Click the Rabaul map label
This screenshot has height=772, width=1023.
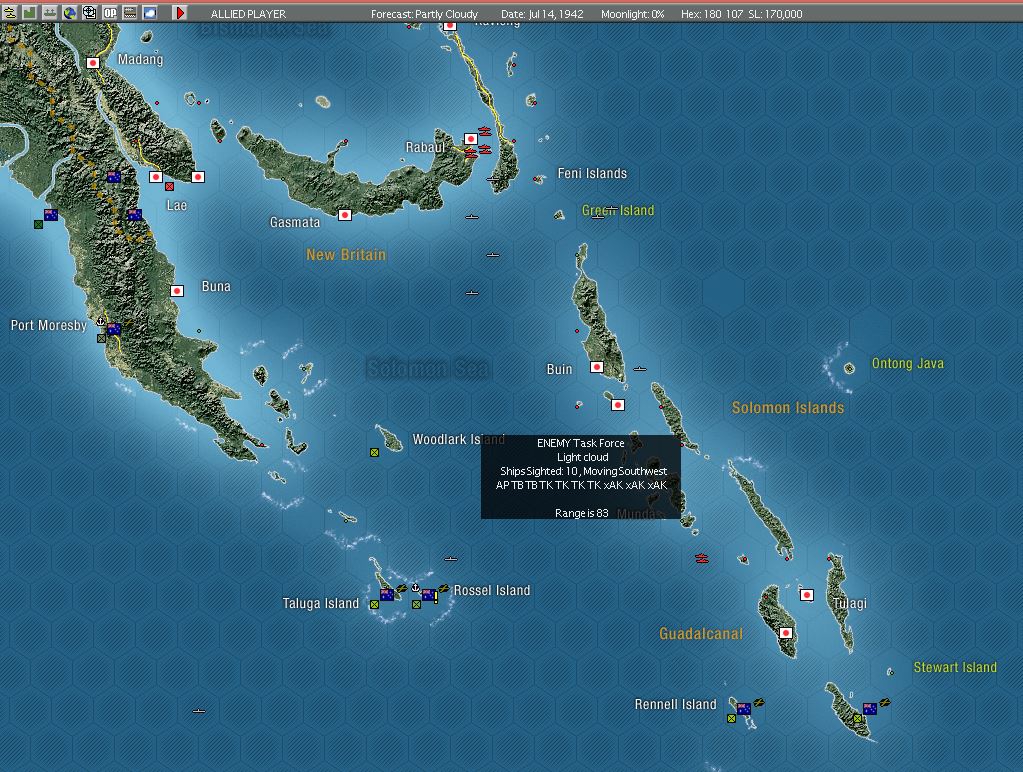coord(425,147)
